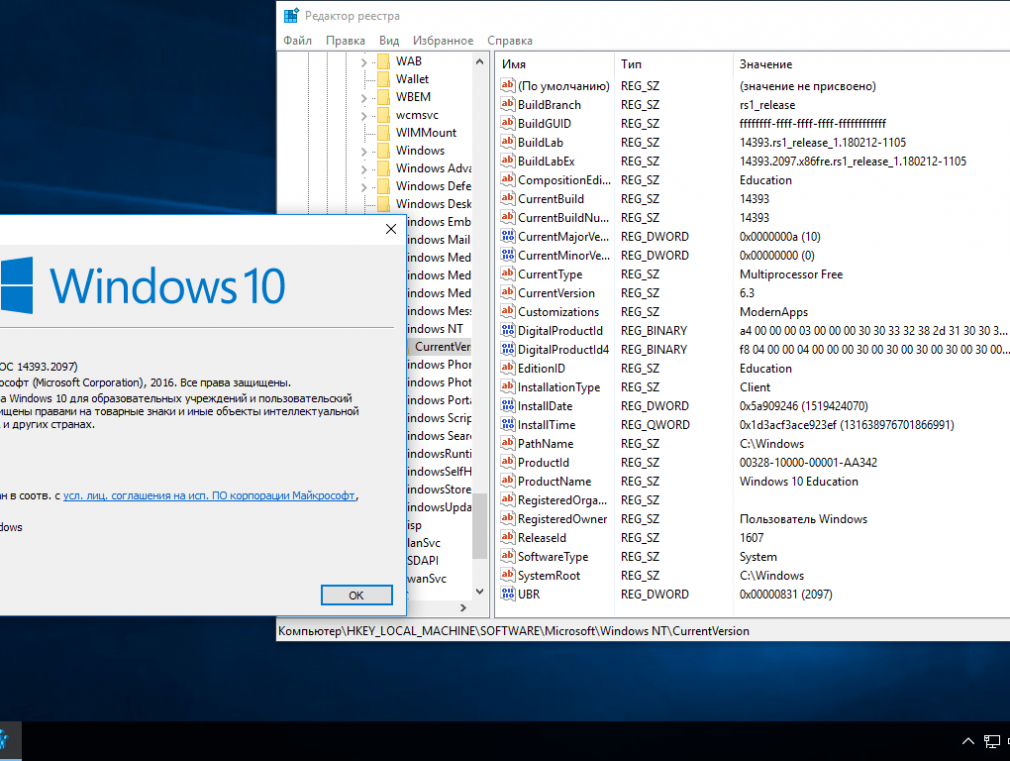The height and width of the screenshot is (761, 1010).
Task: Select the CompositionEdi... value icon
Action: [508, 179]
